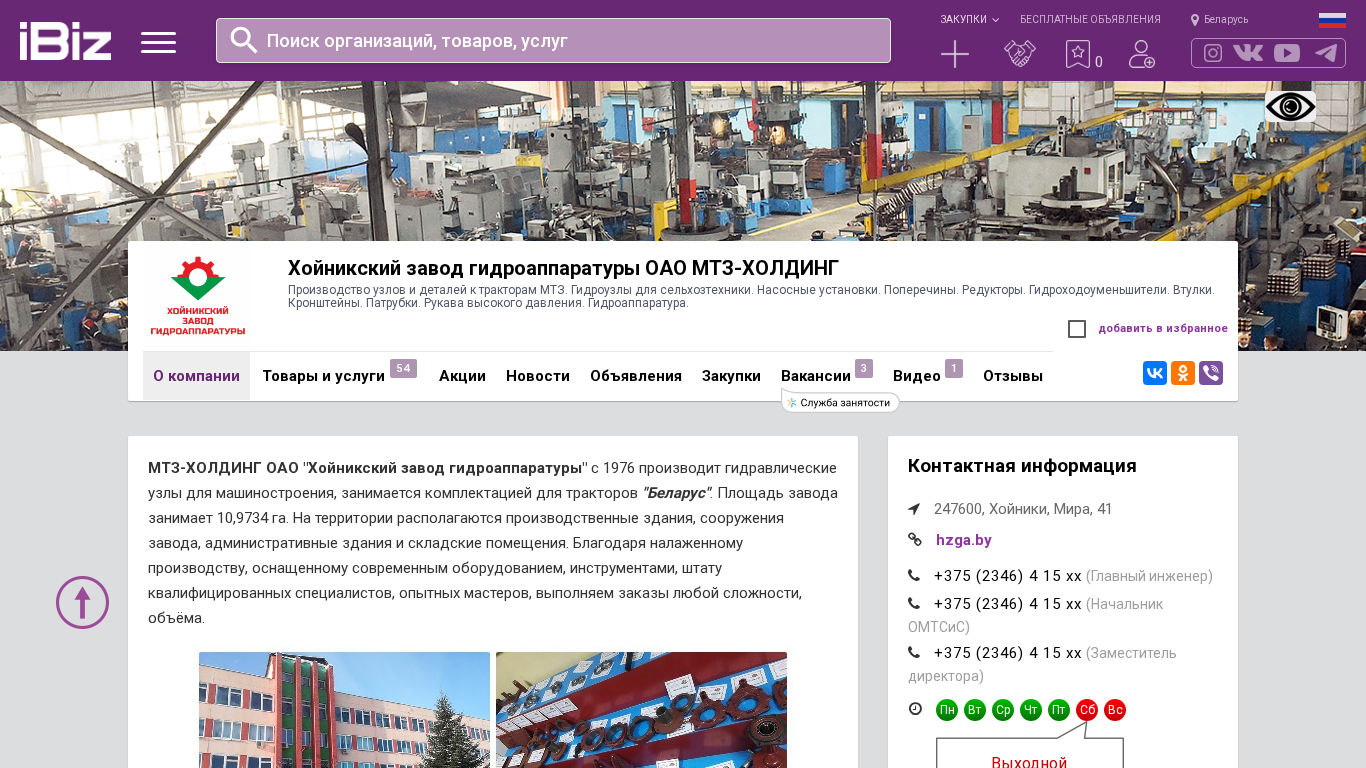Select the Чт weekday circle
This screenshot has height=768, width=1366.
pyautogui.click(x=1031, y=710)
